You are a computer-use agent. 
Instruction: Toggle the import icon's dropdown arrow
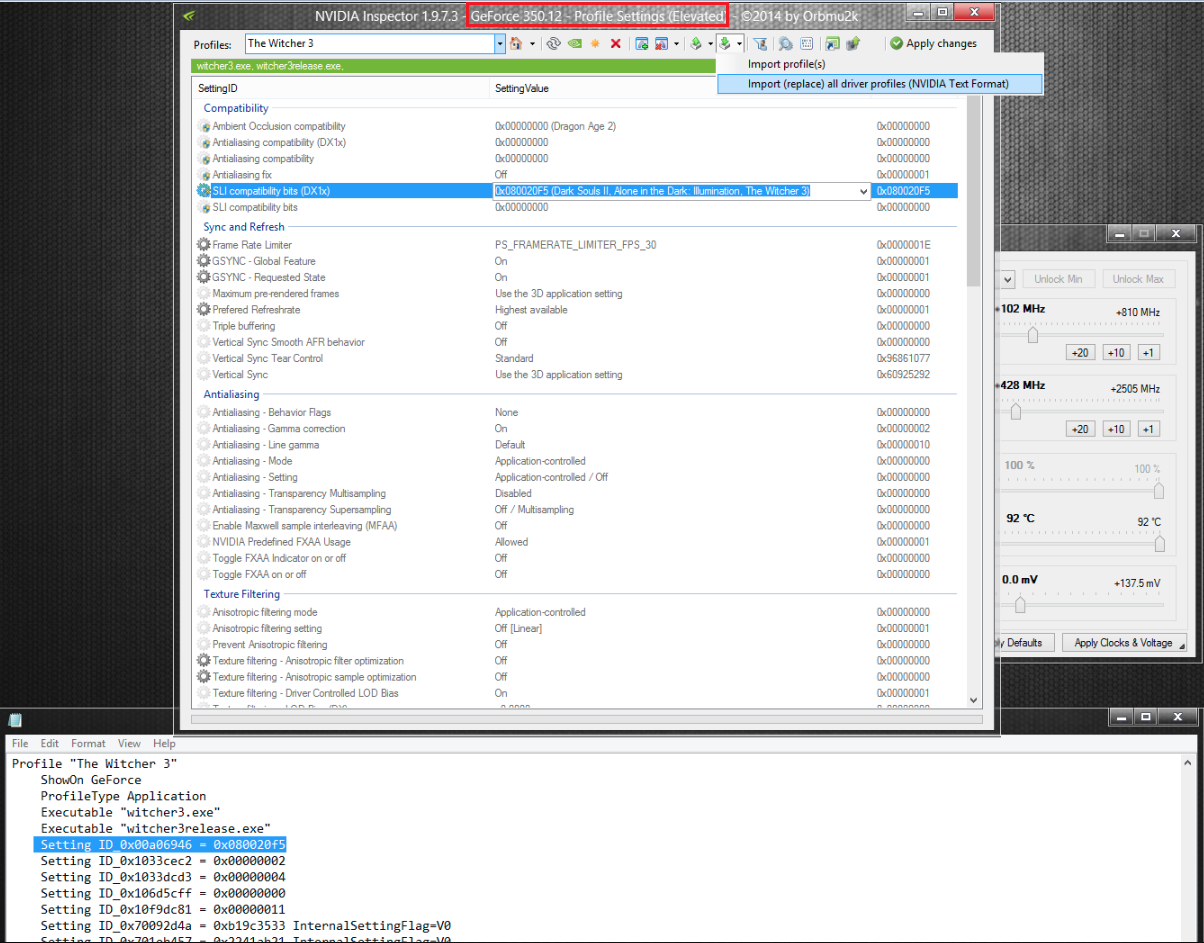(739, 44)
